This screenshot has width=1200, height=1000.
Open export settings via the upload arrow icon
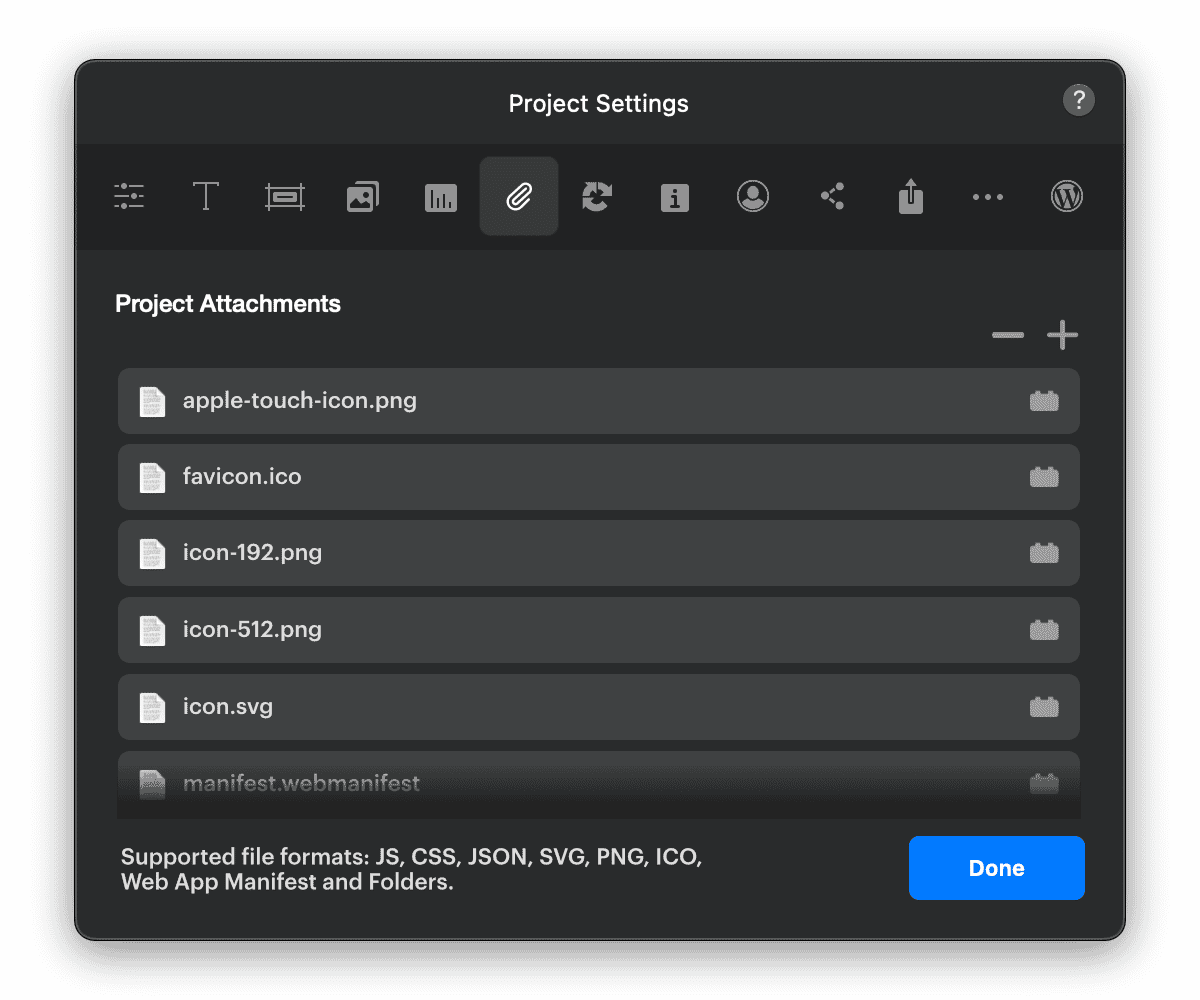pos(910,196)
